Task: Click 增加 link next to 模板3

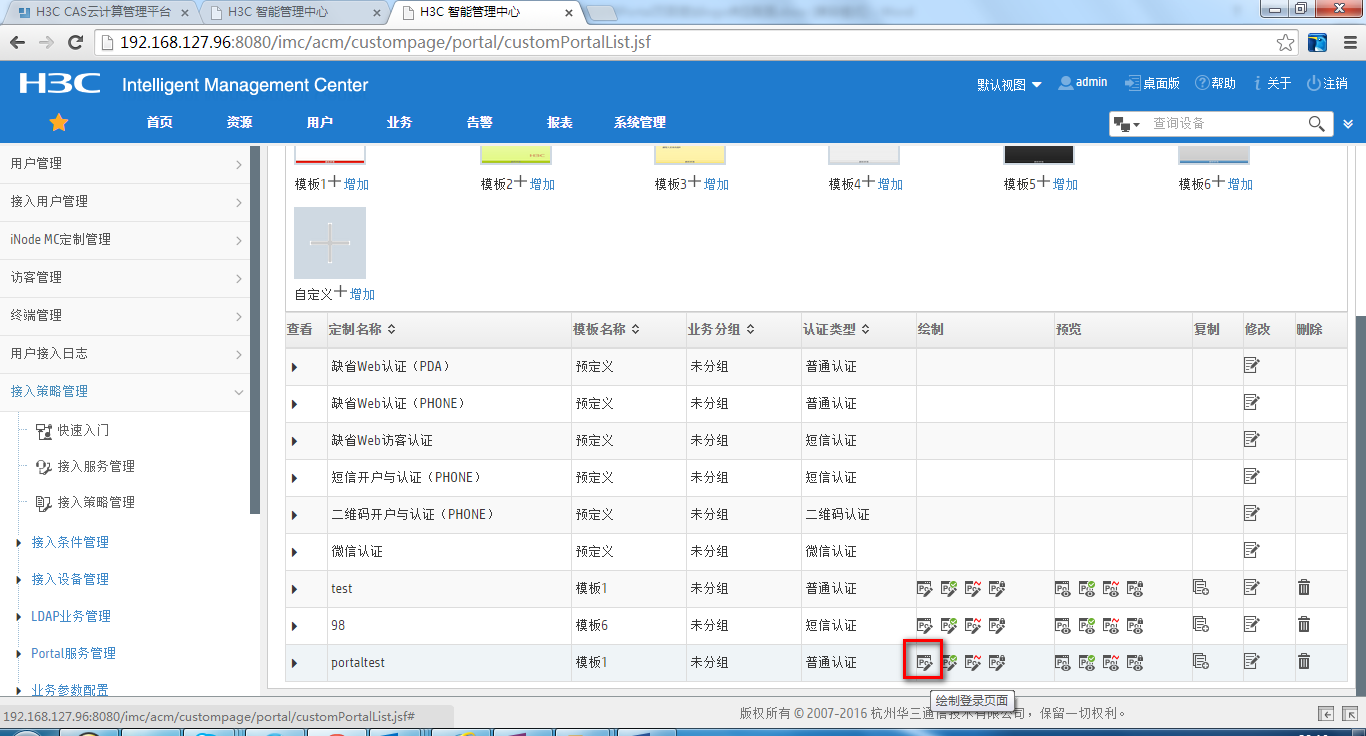Action: point(716,184)
